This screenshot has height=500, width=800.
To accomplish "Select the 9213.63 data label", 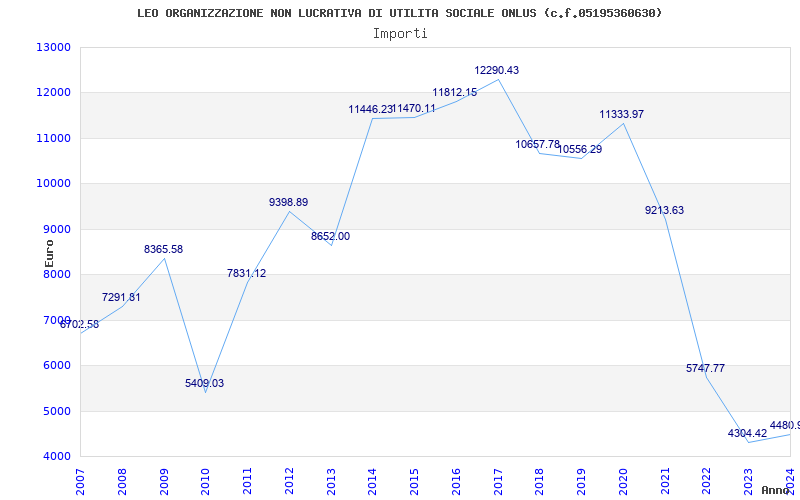I will pyautogui.click(x=664, y=211).
